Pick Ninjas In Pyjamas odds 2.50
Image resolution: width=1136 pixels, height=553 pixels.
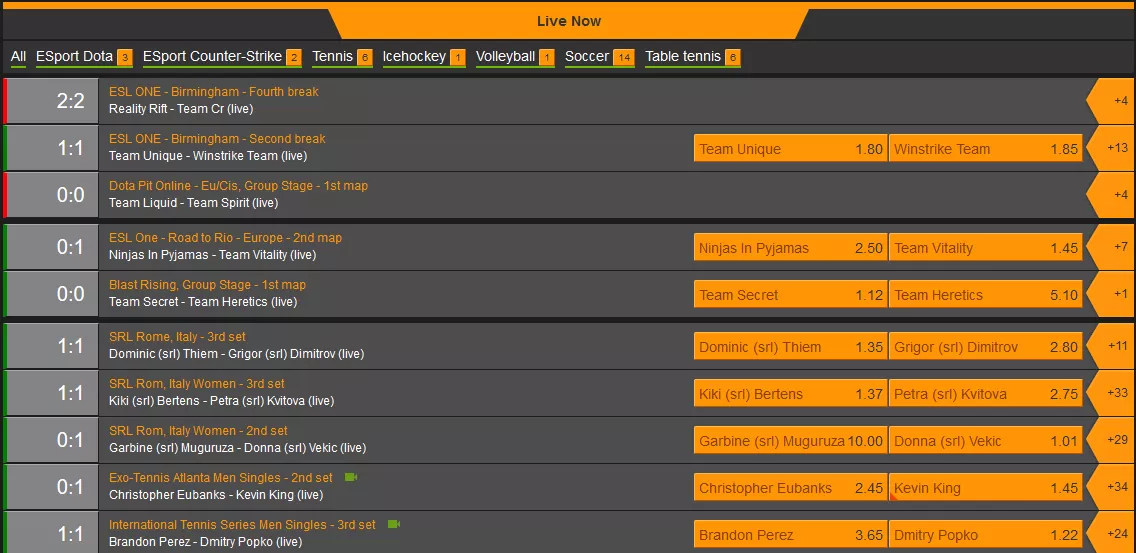pos(790,248)
